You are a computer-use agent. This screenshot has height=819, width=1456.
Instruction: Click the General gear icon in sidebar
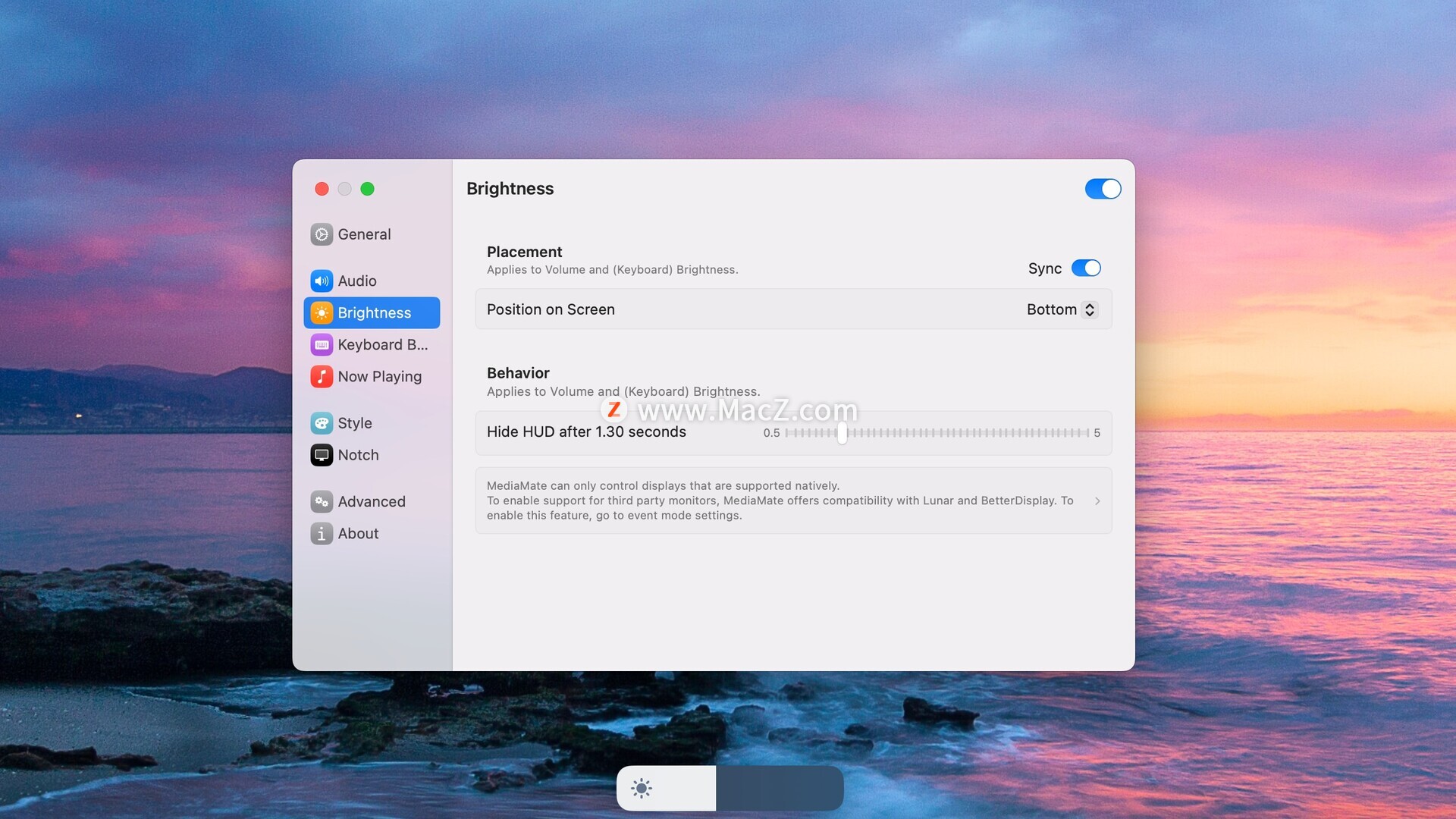pos(322,234)
